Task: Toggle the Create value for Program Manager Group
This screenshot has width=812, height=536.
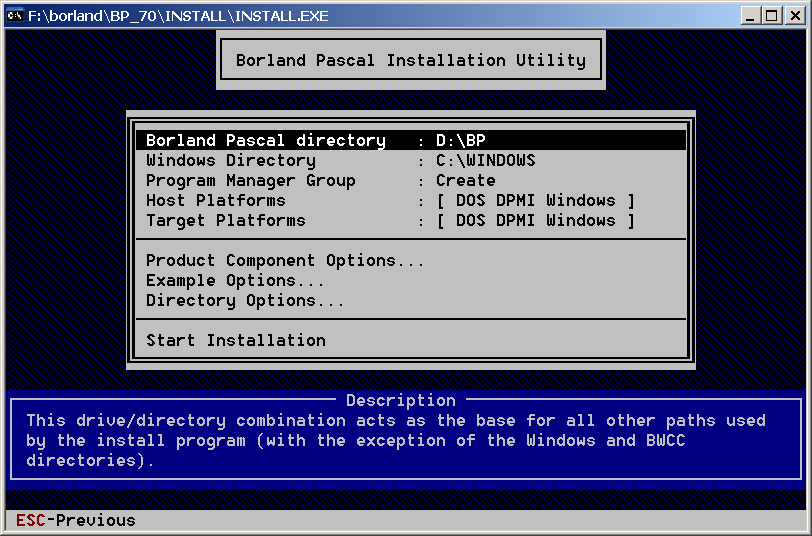Action: click(x=466, y=181)
